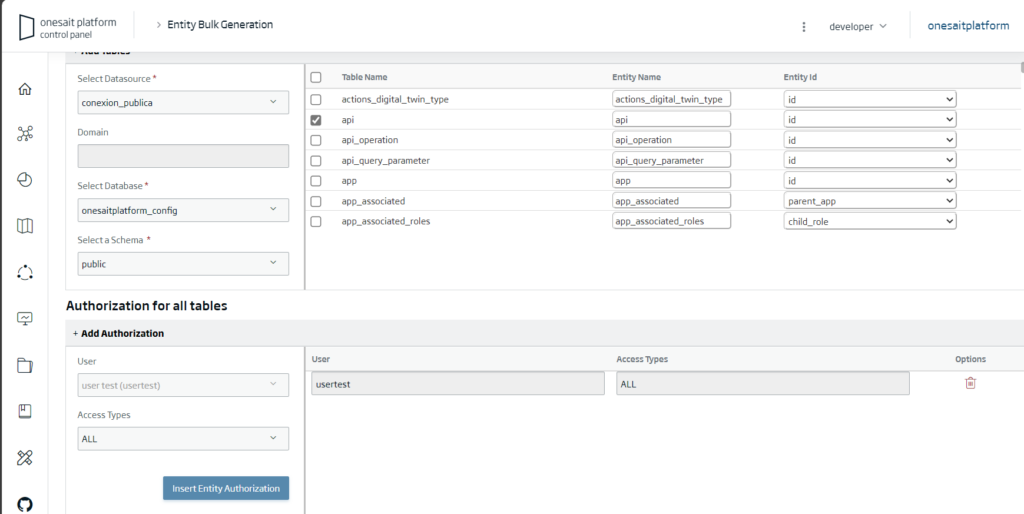Delete the usertest authorization with trash icon

[970, 383]
